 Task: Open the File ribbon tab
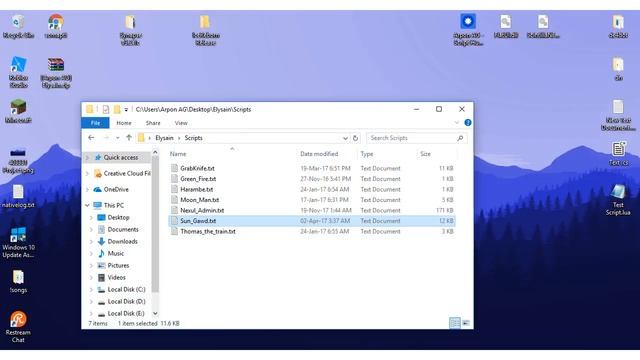click(x=95, y=123)
